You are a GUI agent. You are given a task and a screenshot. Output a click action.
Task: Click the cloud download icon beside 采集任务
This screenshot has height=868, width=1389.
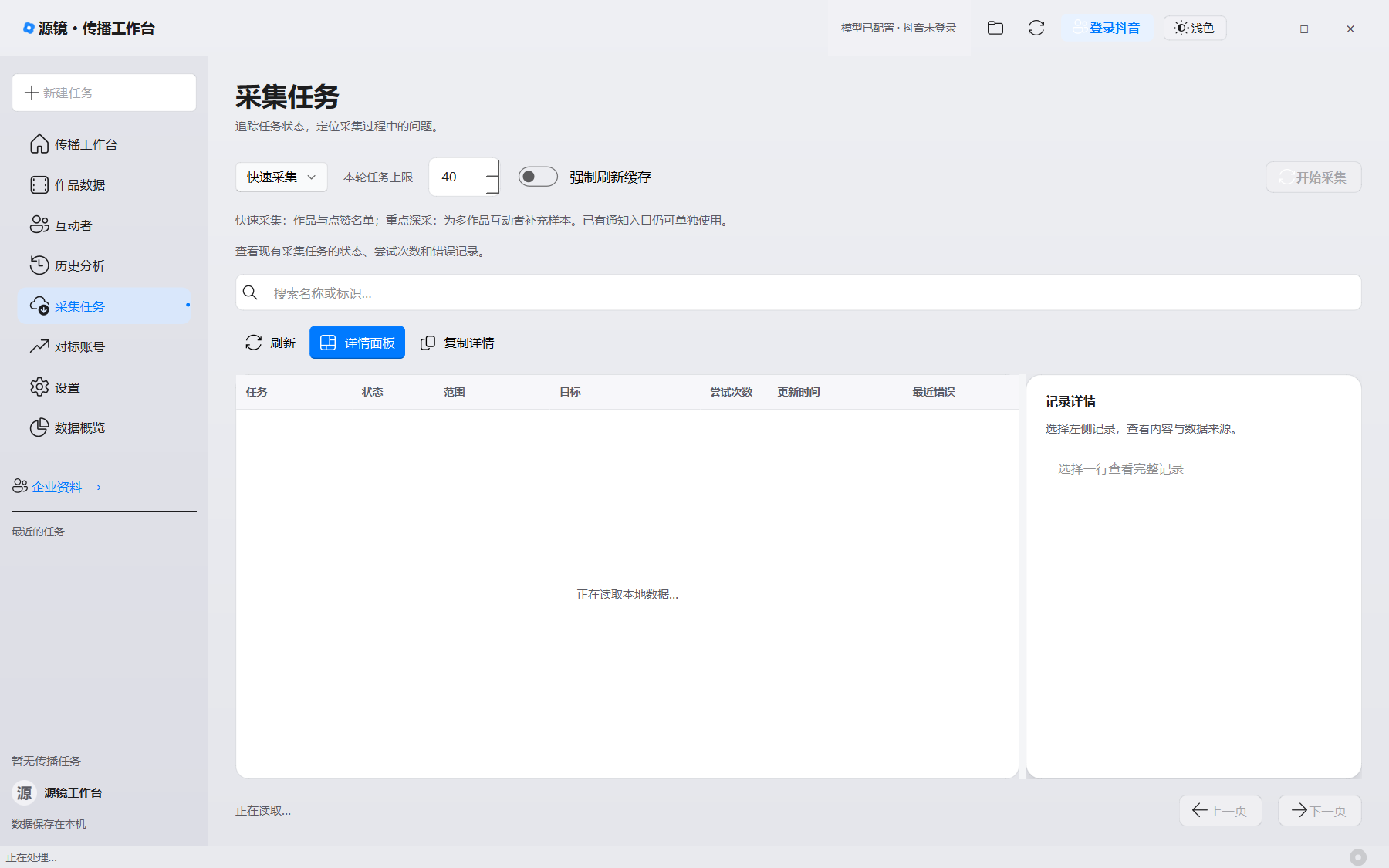39,306
